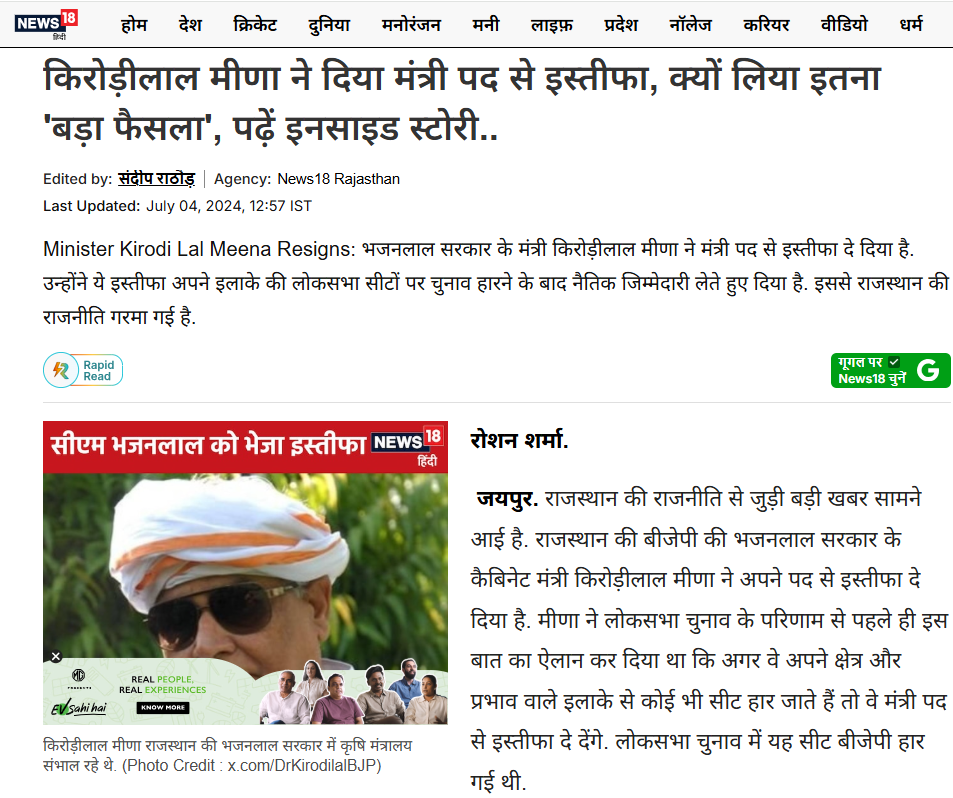
Task: Select the मनोरंजन menu item
Action: (411, 25)
